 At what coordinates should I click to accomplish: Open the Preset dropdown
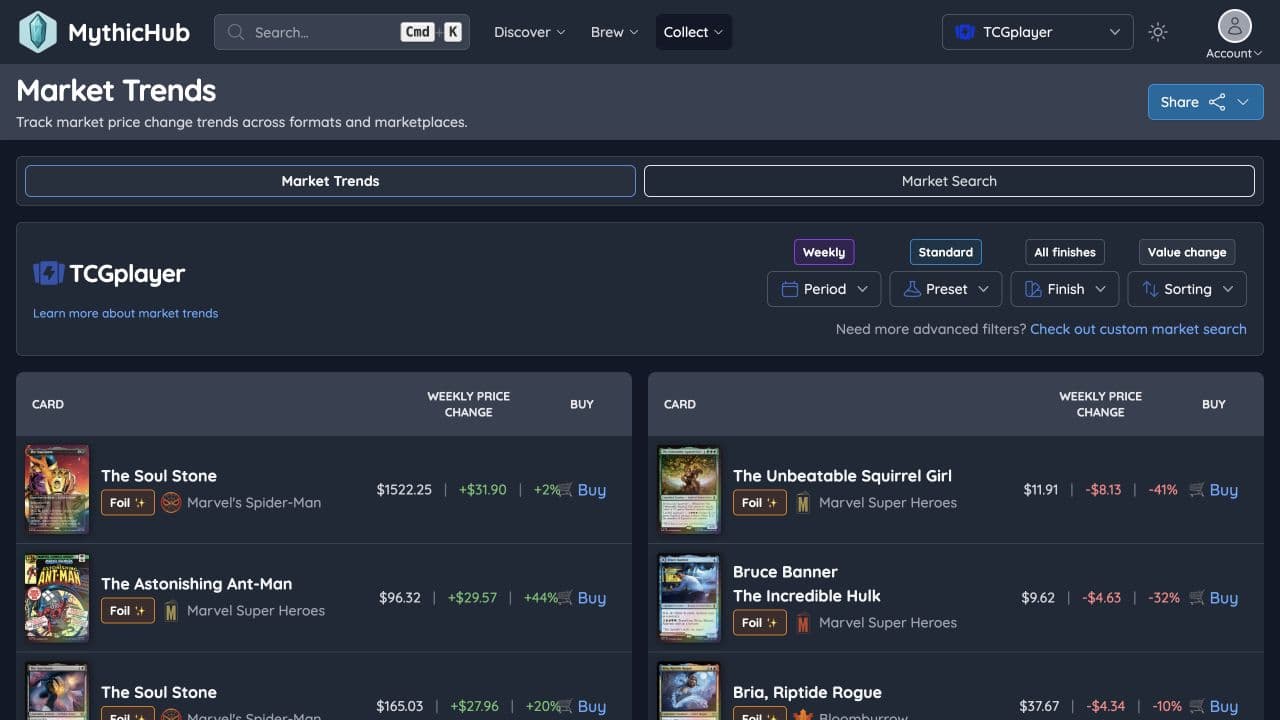[946, 289]
